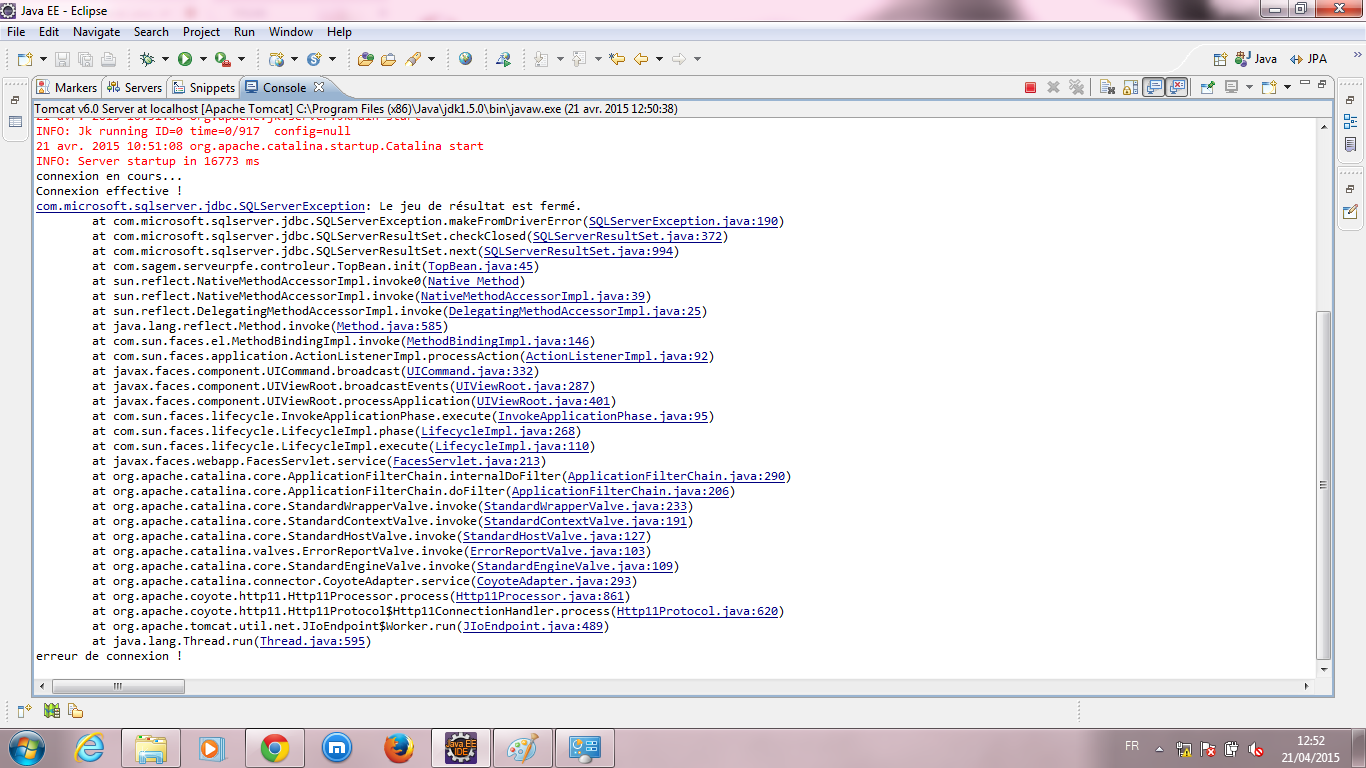Click console horizontal scrollbar thumb
This screenshot has height=768, width=1366.
point(118,686)
